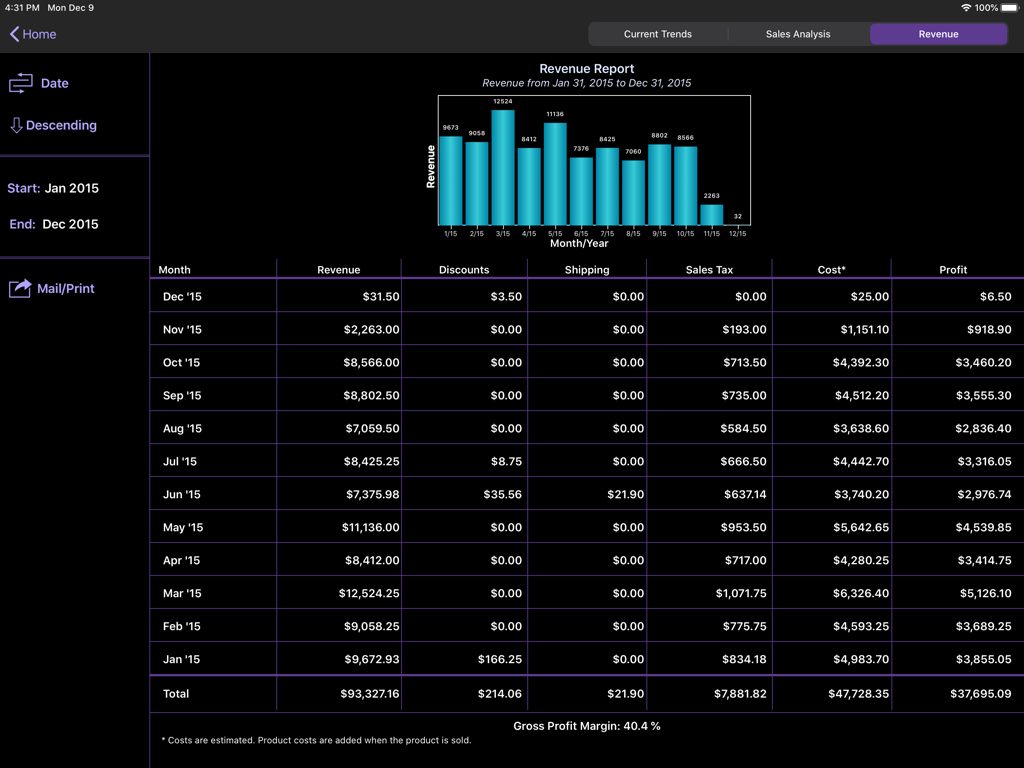Activate the Revenue view toggle
The image size is (1024, 768).
click(x=938, y=33)
